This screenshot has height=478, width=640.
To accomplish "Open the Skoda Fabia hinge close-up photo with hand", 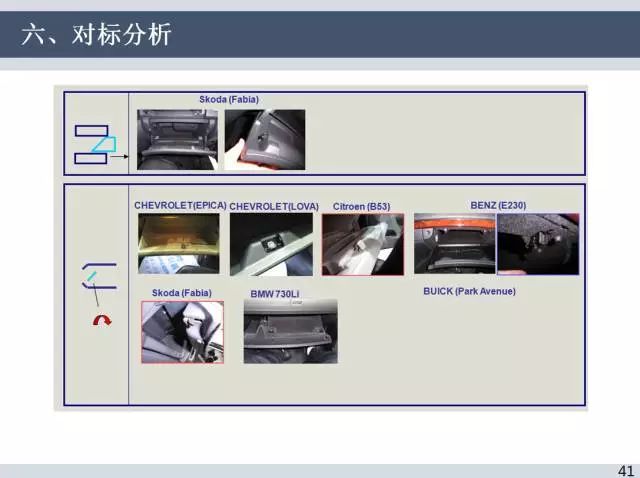I will pyautogui.click(x=264, y=140).
